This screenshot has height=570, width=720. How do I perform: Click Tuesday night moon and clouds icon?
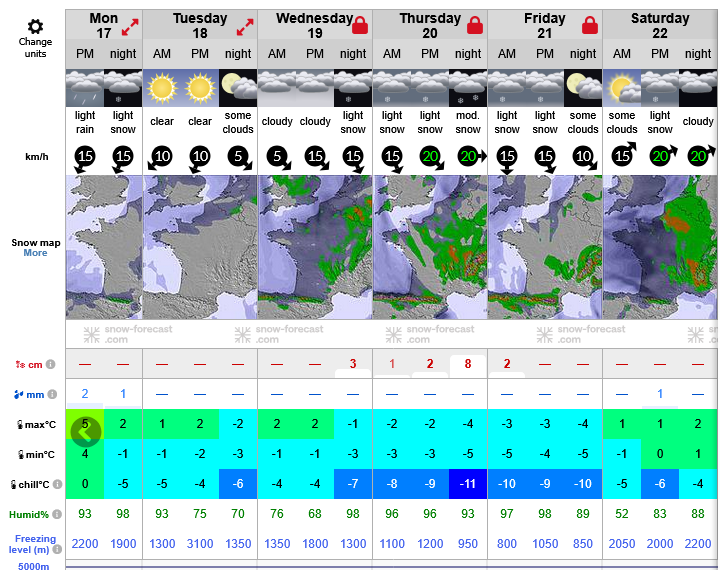pyautogui.click(x=238, y=88)
